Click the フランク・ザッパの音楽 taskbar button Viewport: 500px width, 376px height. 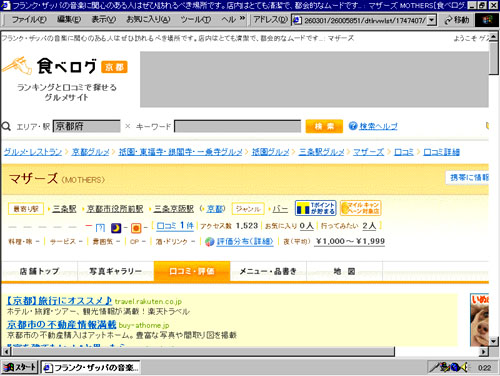(x=90, y=367)
